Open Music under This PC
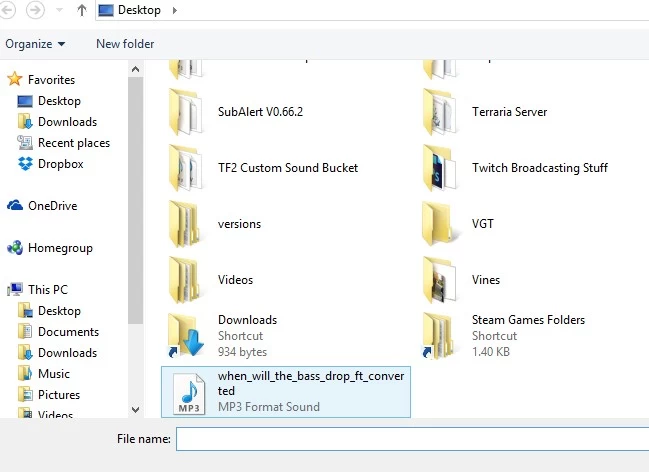Image resolution: width=649 pixels, height=472 pixels. click(54, 374)
